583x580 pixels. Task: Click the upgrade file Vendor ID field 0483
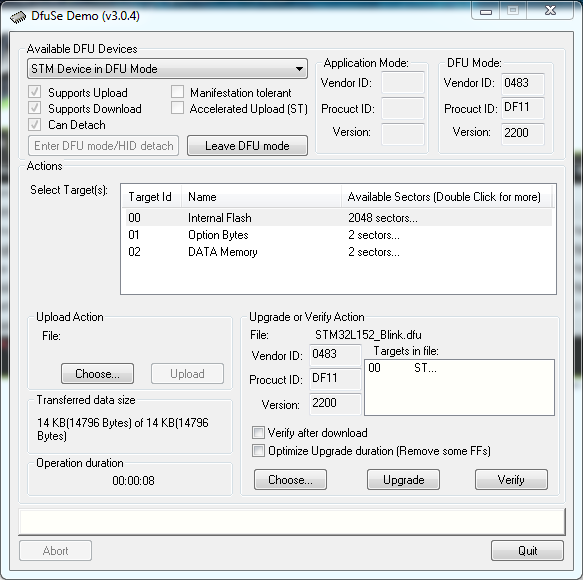(335, 354)
